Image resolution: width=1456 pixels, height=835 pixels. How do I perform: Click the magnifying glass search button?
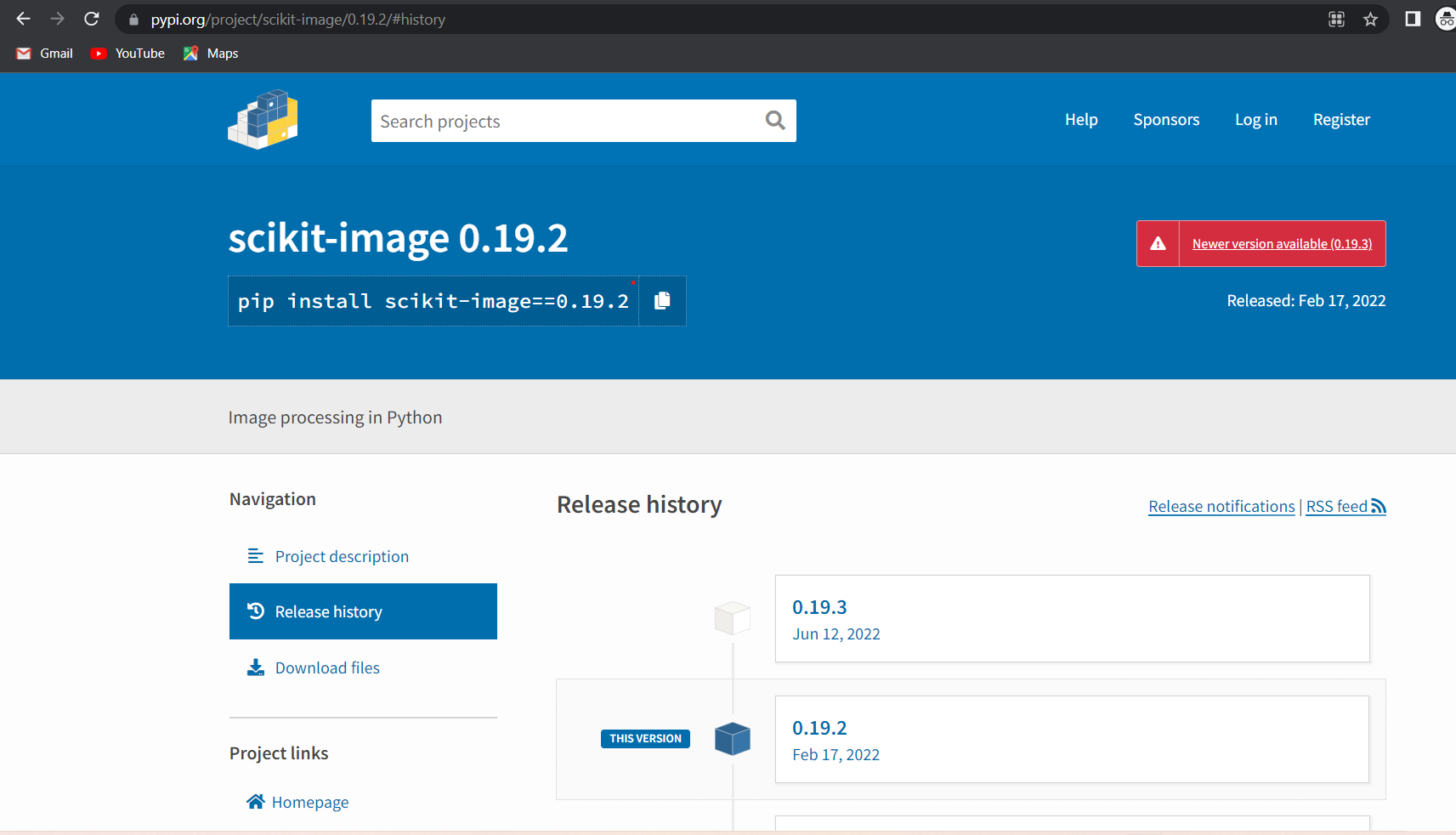click(x=775, y=121)
